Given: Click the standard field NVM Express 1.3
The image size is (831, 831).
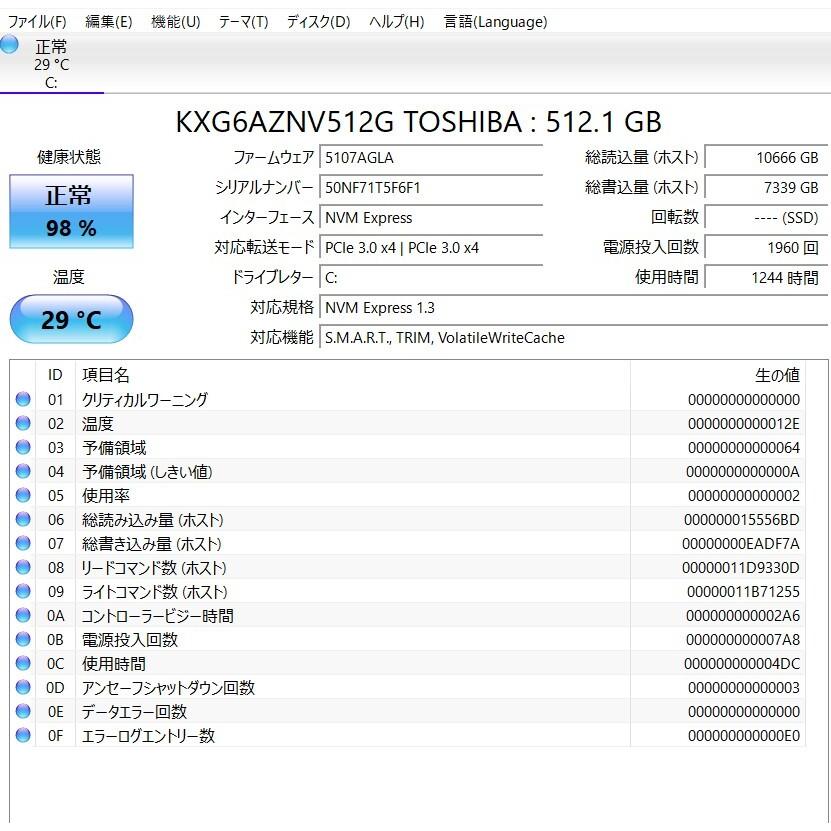Looking at the screenshot, I should (573, 307).
